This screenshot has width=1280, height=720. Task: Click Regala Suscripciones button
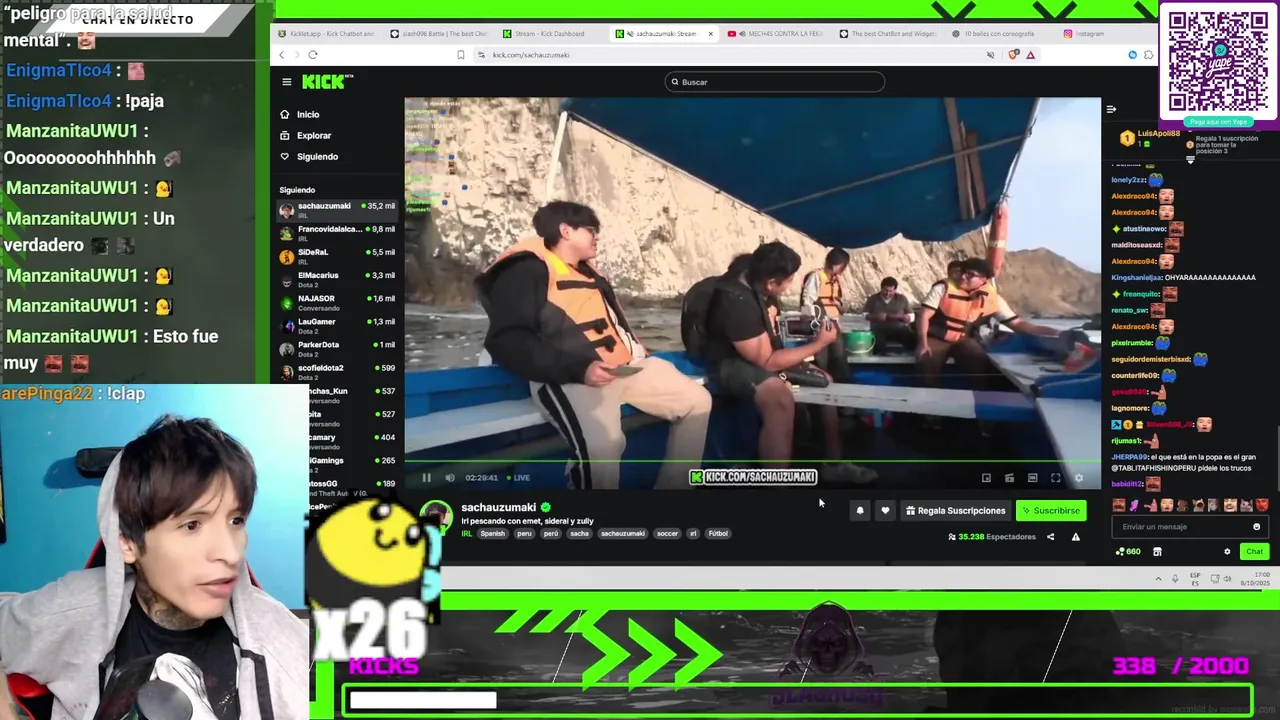[955, 511]
